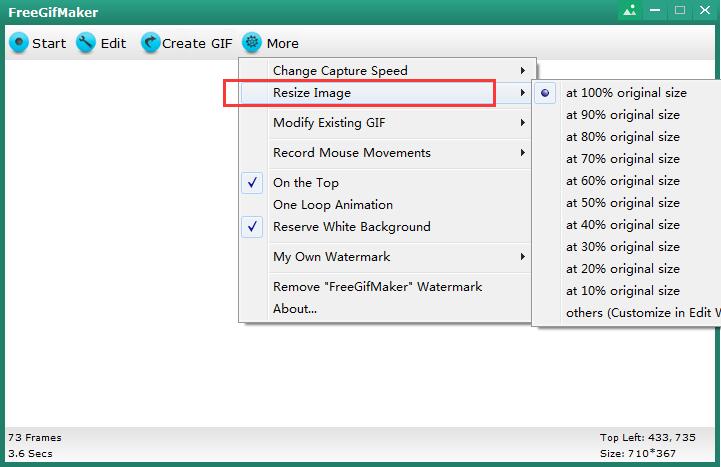Toggle One Loop Animation menu entry

[x=385, y=205]
